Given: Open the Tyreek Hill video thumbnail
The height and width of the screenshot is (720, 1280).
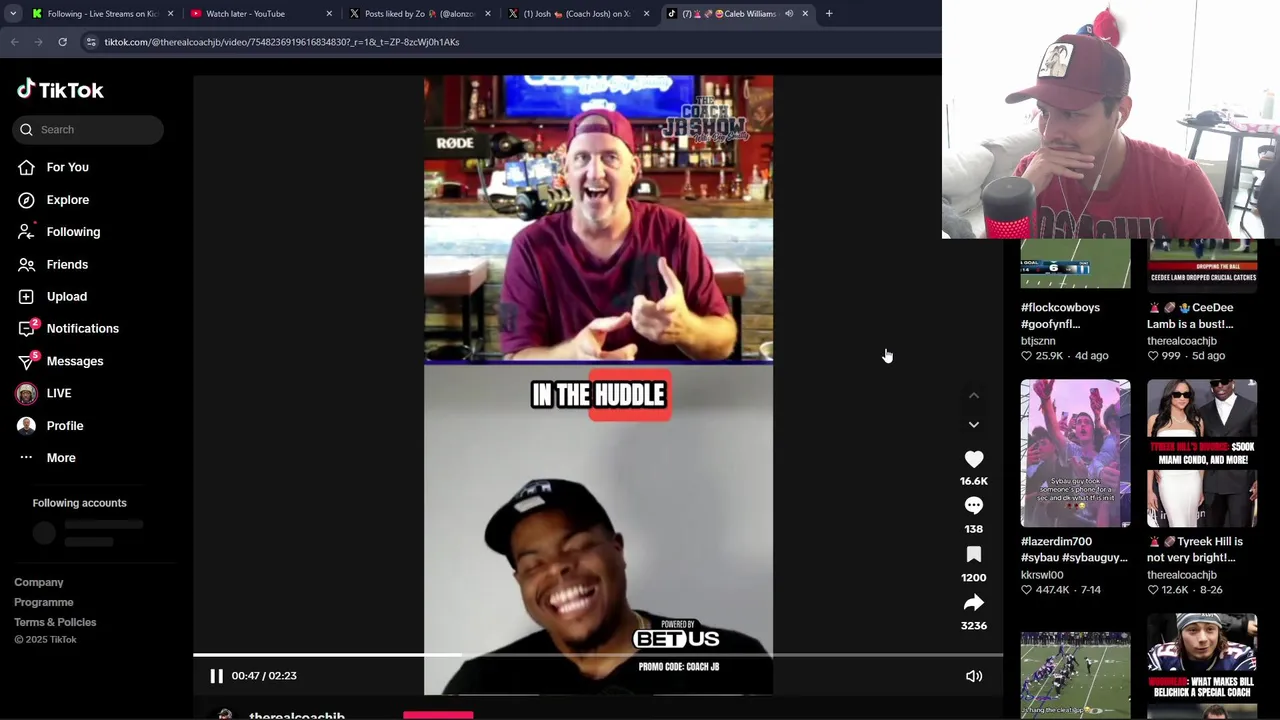Looking at the screenshot, I should 1201,453.
